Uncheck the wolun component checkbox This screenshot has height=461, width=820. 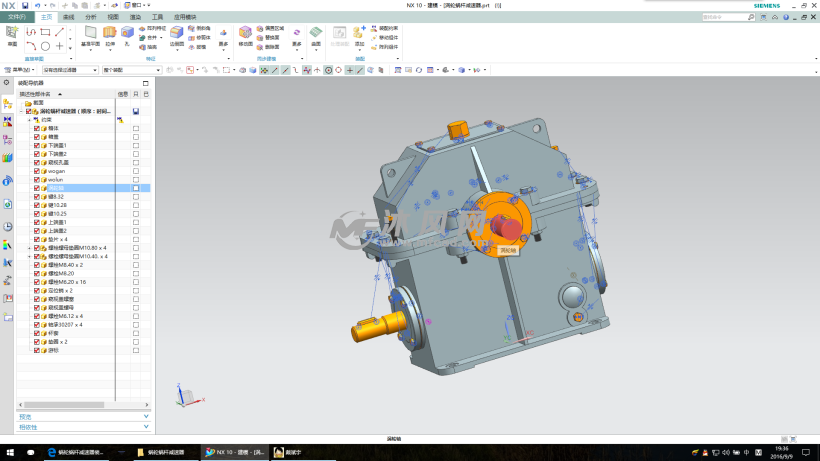click(x=37, y=180)
